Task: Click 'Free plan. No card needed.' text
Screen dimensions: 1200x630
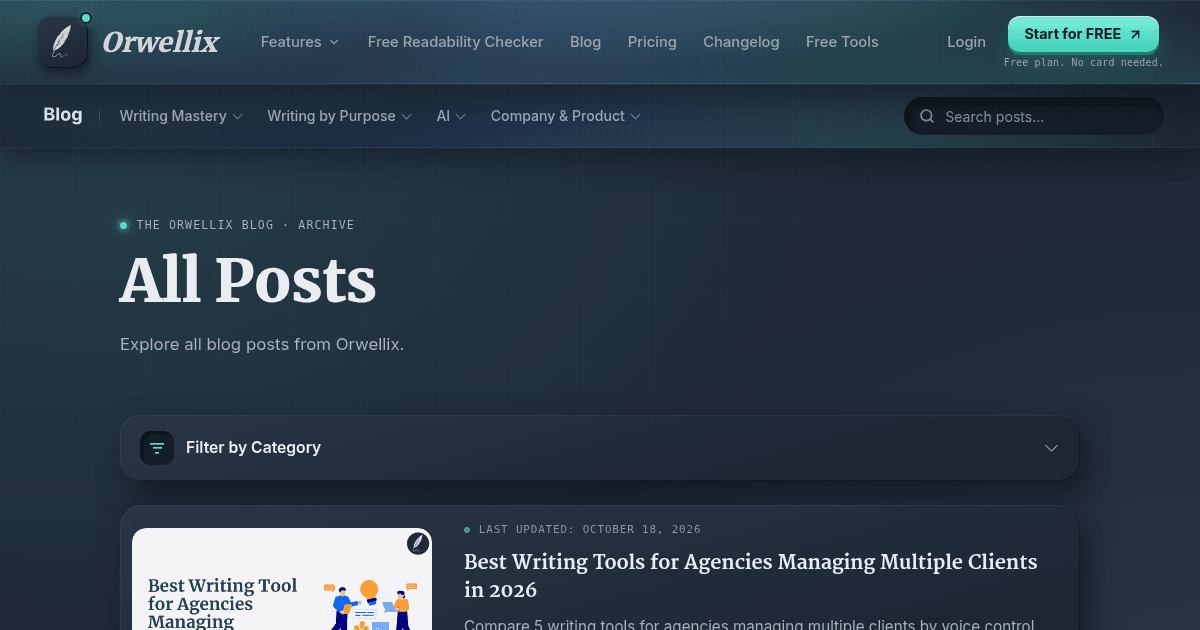Action: tap(1083, 63)
